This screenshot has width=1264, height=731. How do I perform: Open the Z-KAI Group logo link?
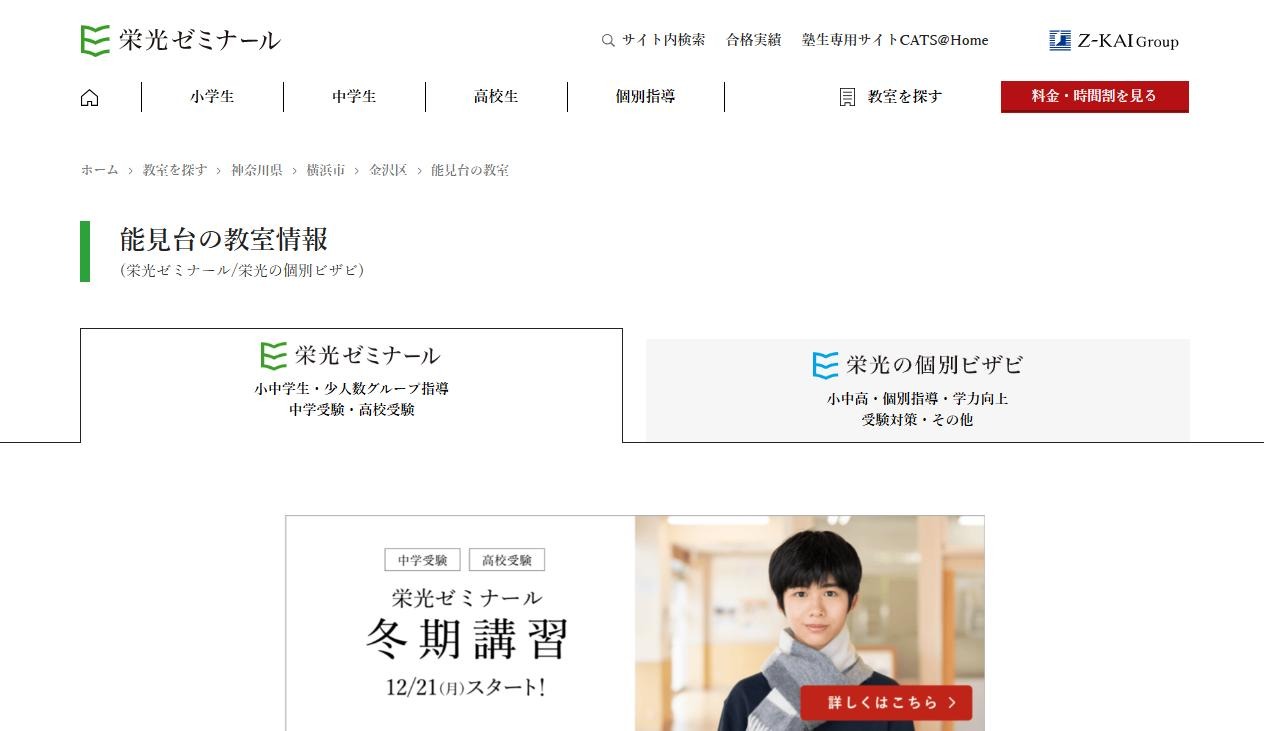pos(1114,40)
